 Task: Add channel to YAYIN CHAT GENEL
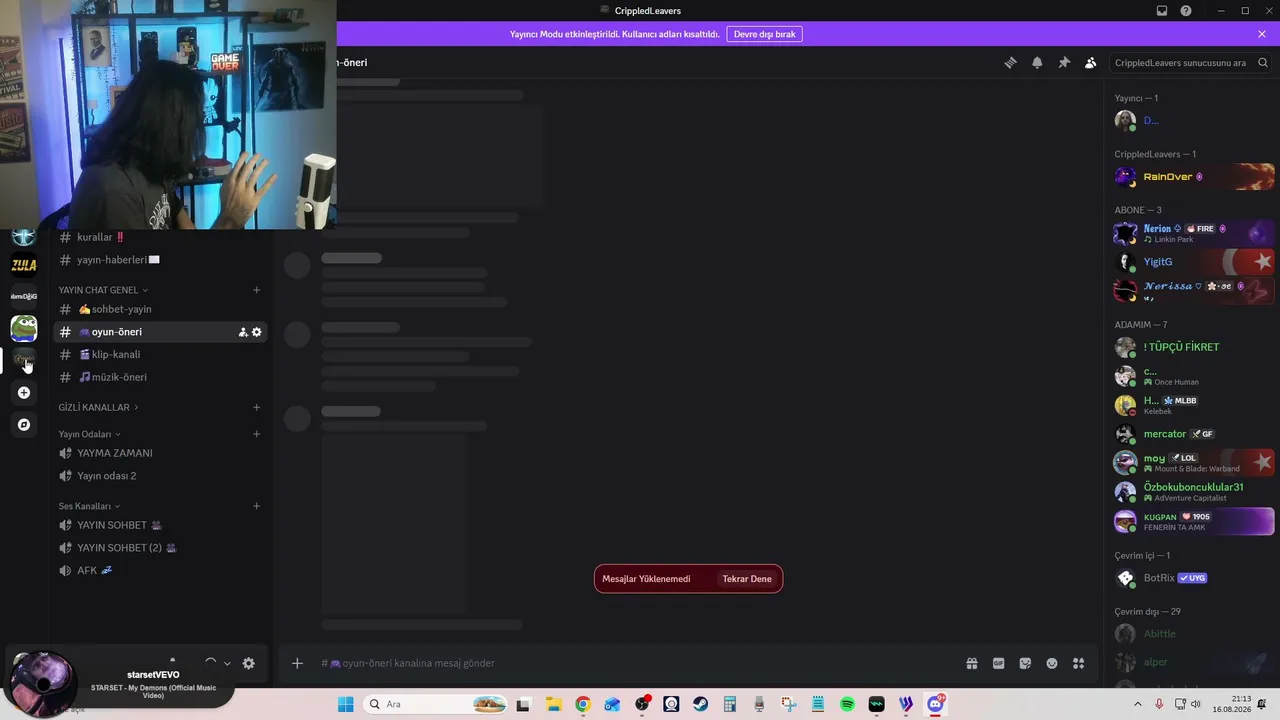(x=256, y=290)
